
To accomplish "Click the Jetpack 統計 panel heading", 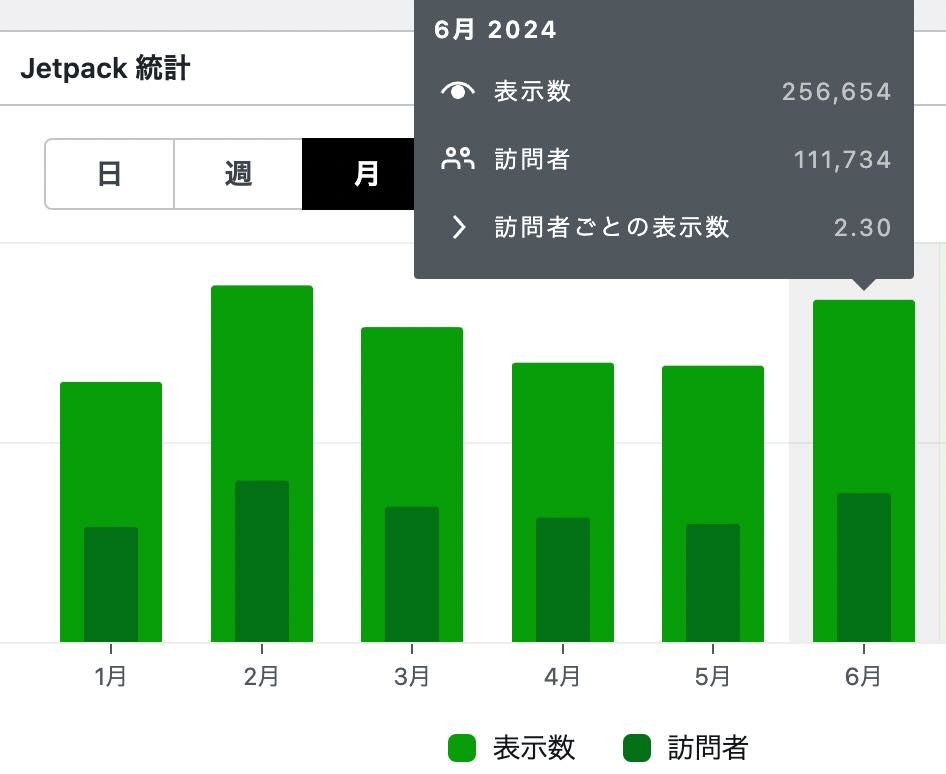I will tap(106, 68).
